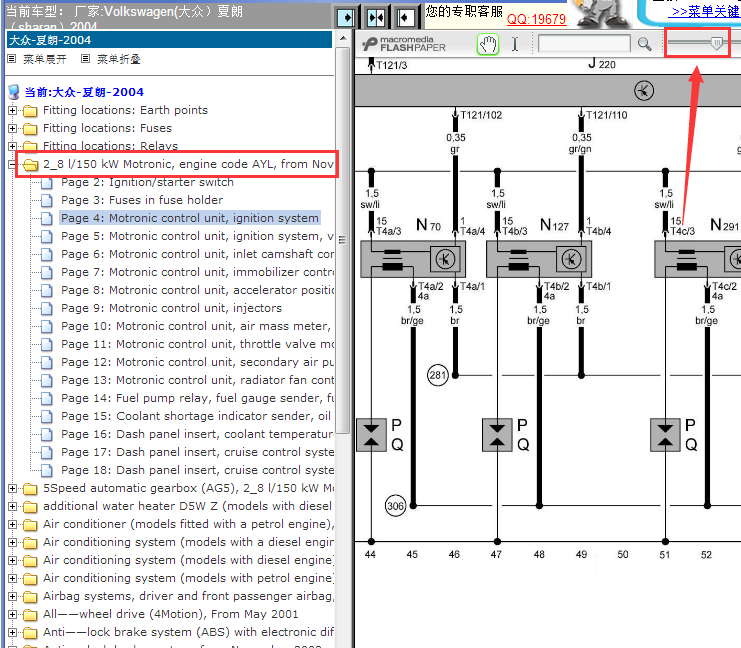Expand the additional water heater D5W Z node
741x648 pixels.
pos(12,507)
